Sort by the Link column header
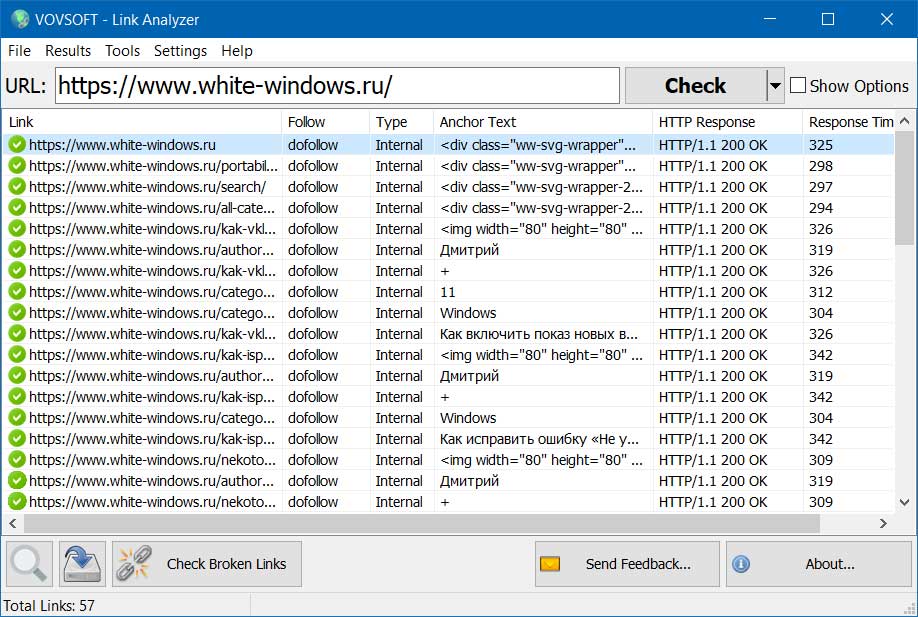 point(143,122)
